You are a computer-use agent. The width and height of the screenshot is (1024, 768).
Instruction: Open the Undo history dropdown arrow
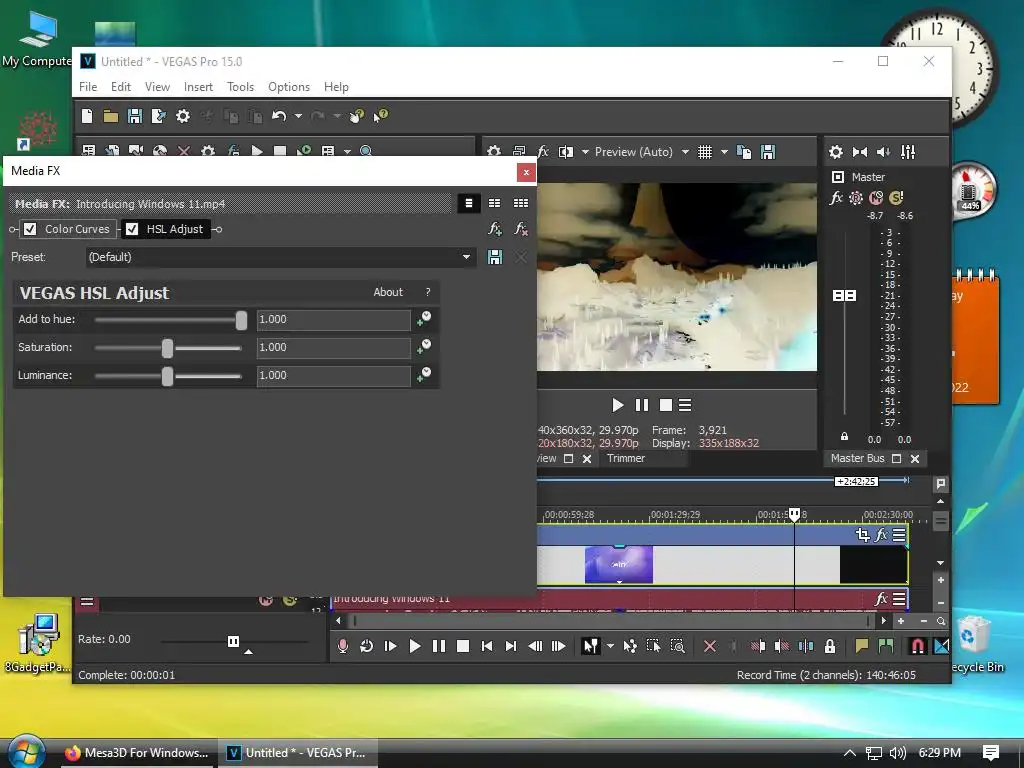click(x=298, y=116)
